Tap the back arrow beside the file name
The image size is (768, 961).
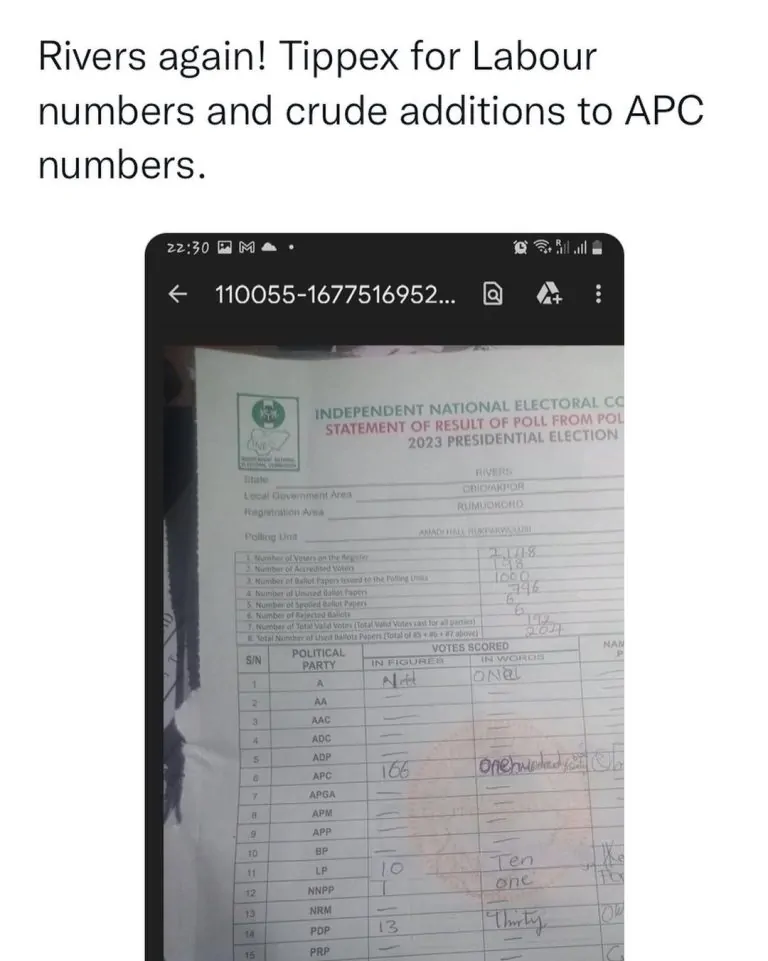coord(178,294)
